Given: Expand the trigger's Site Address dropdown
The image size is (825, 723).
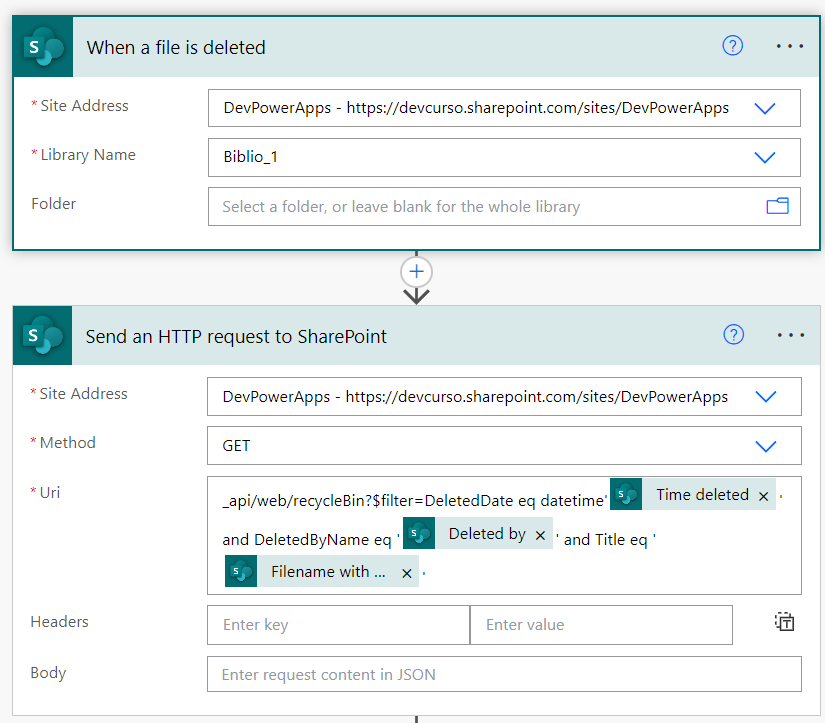Looking at the screenshot, I should pyautogui.click(x=764, y=108).
